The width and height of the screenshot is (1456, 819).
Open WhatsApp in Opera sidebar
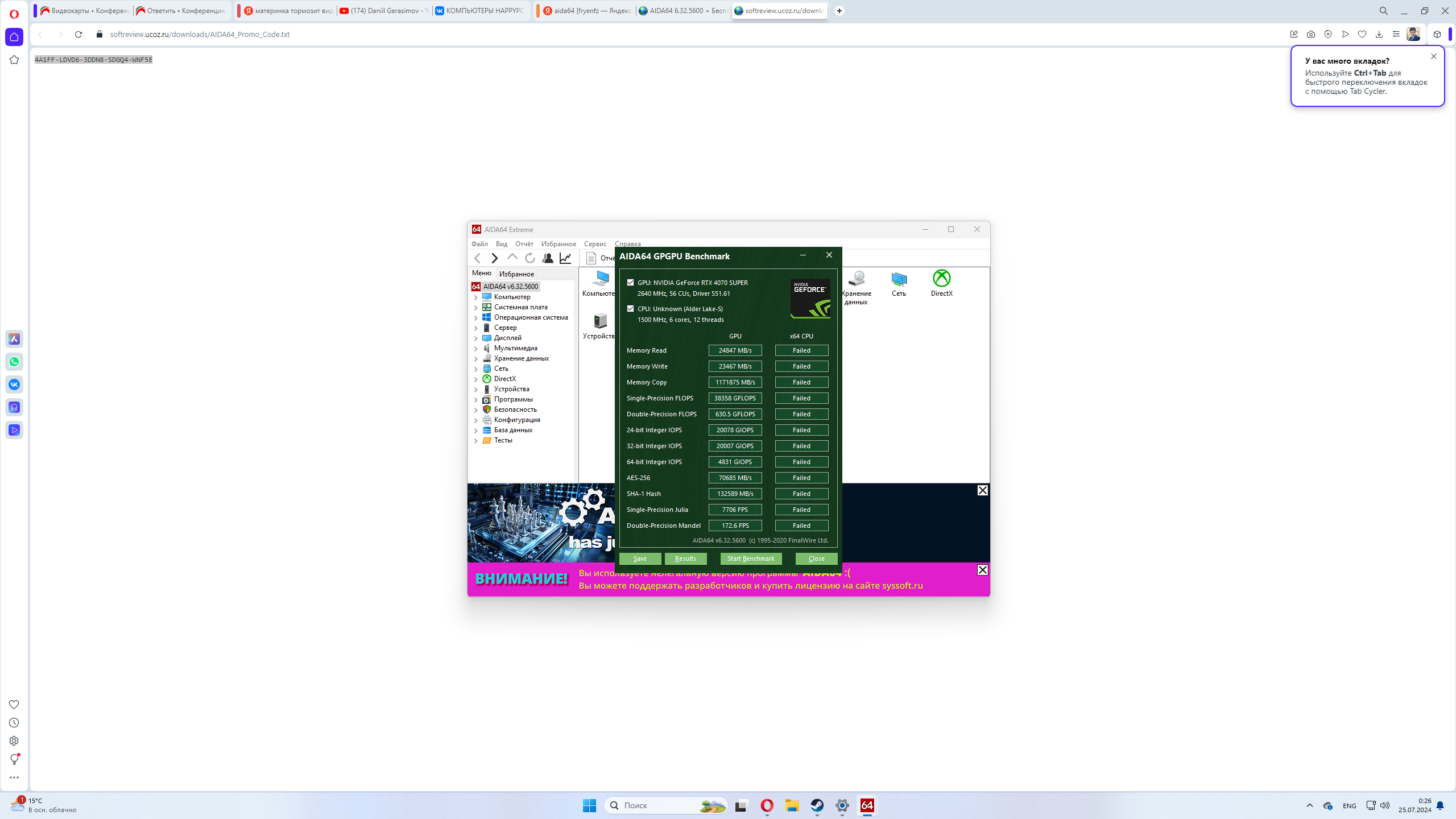point(14,362)
